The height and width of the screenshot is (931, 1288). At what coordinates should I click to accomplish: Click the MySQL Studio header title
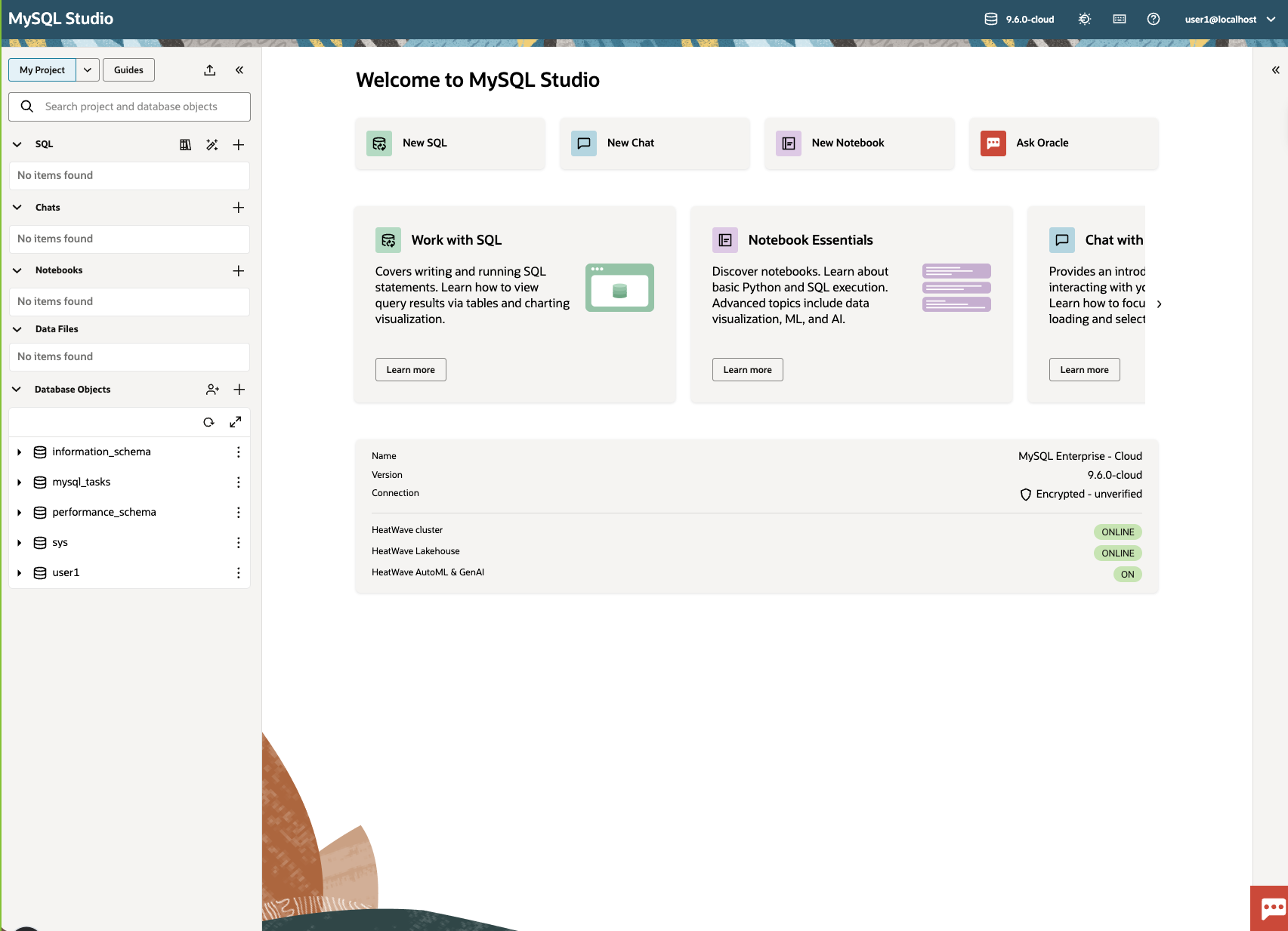coord(61,19)
